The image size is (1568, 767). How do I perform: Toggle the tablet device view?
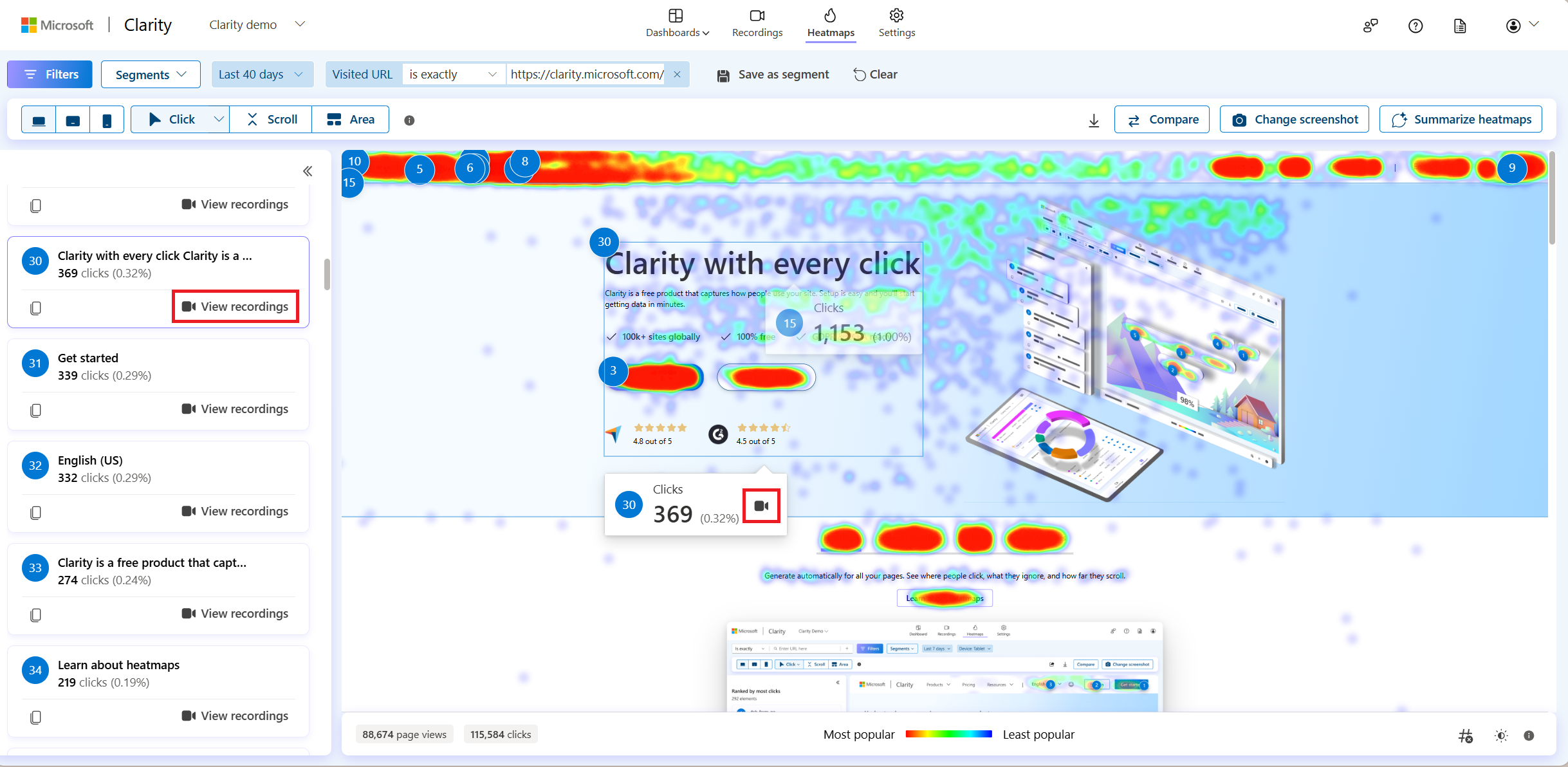[73, 120]
